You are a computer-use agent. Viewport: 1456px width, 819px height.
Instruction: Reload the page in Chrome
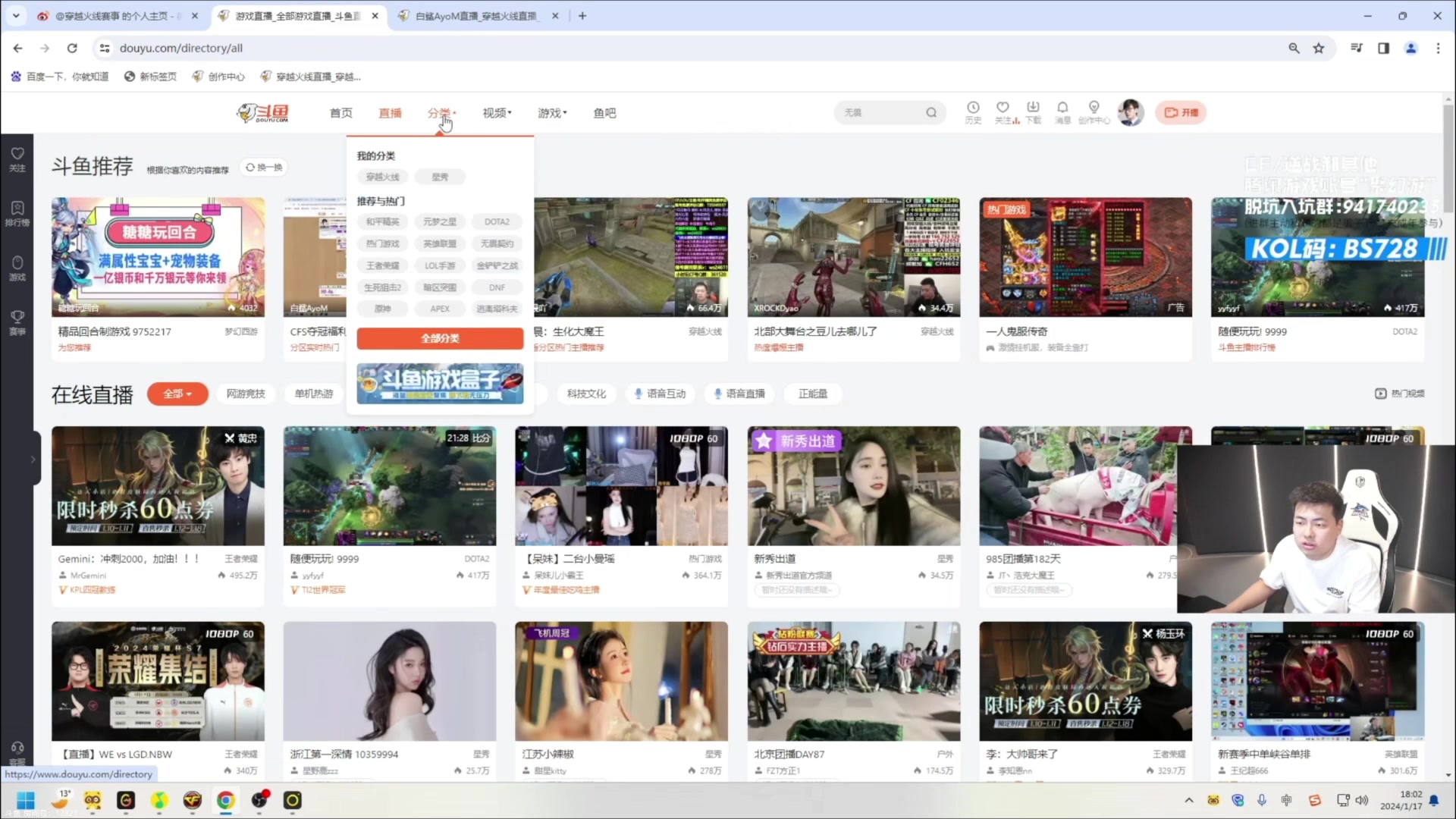[x=72, y=48]
